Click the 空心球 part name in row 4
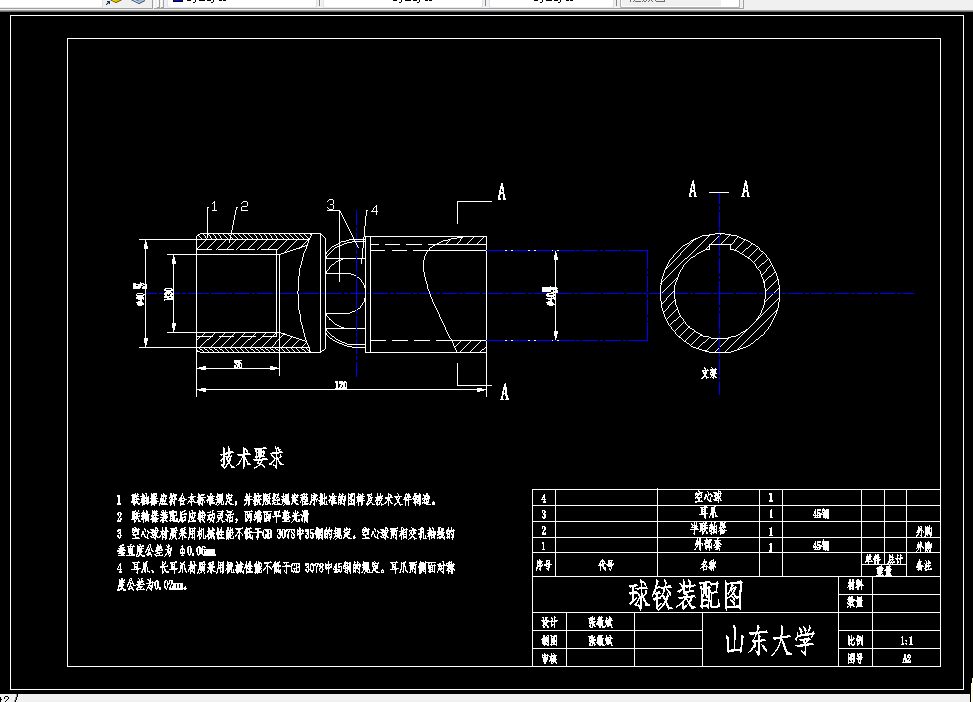973x702 pixels. click(708, 497)
